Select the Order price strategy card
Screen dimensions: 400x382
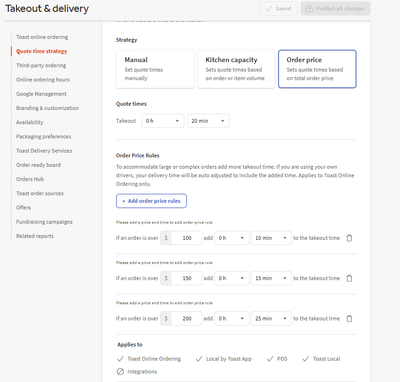tap(317, 69)
